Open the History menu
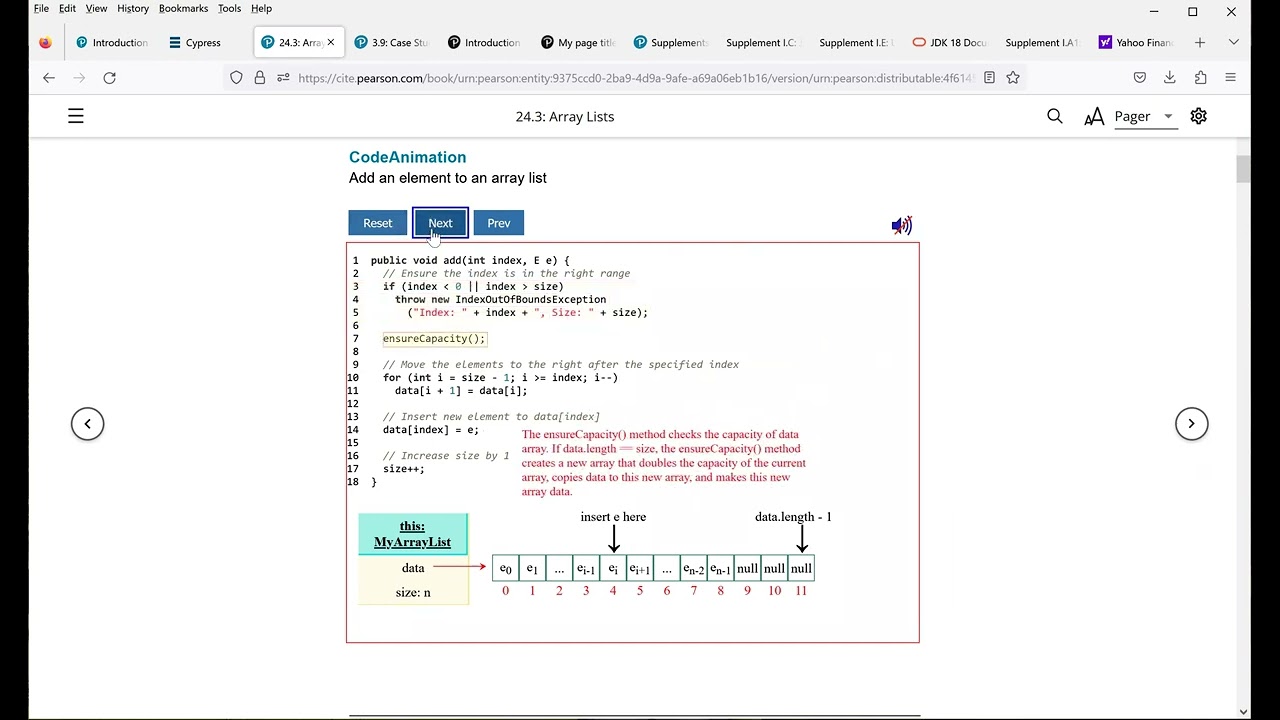The image size is (1280, 720). 133,9
